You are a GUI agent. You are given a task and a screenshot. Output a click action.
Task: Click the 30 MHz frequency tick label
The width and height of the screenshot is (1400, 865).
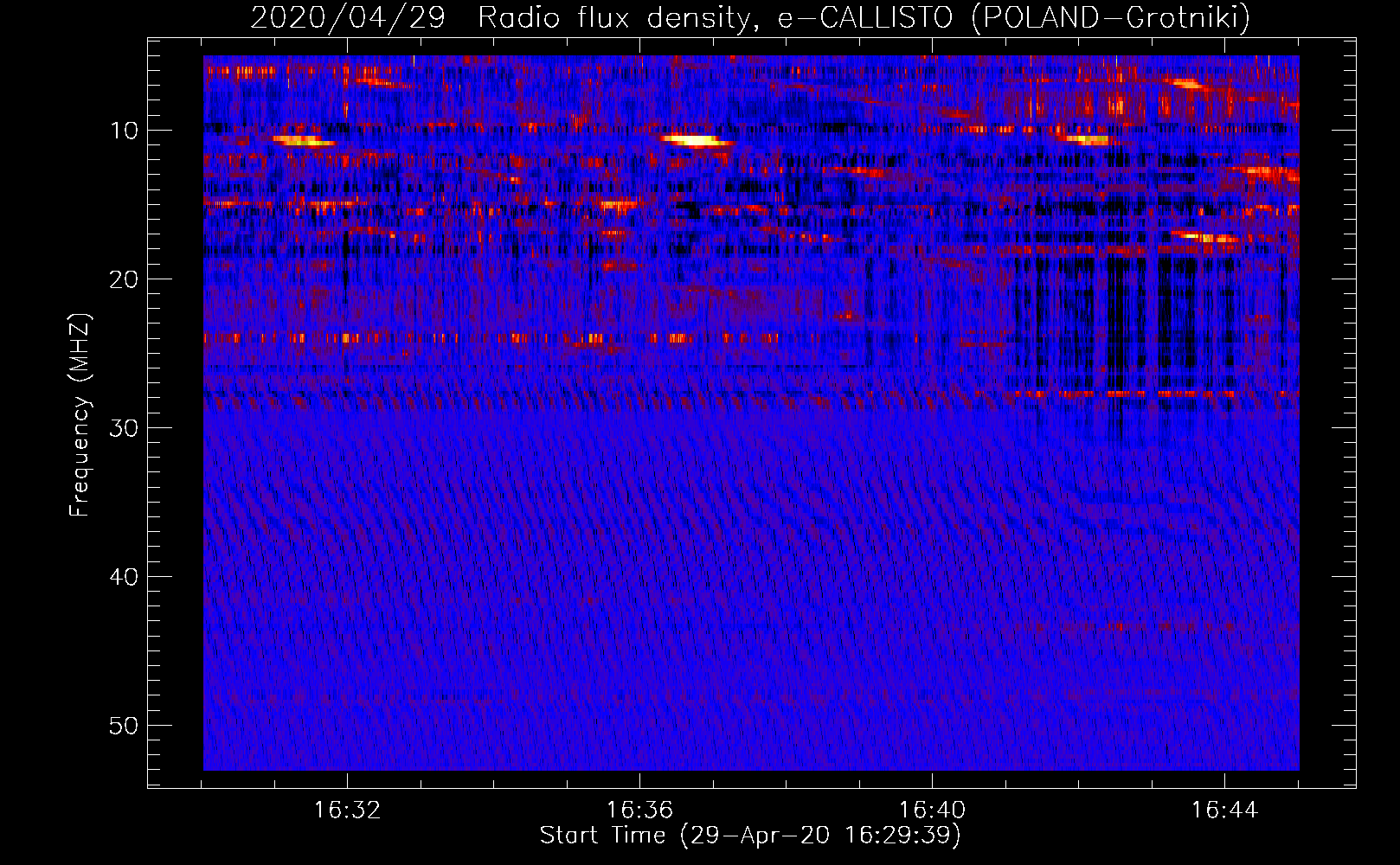point(125,428)
